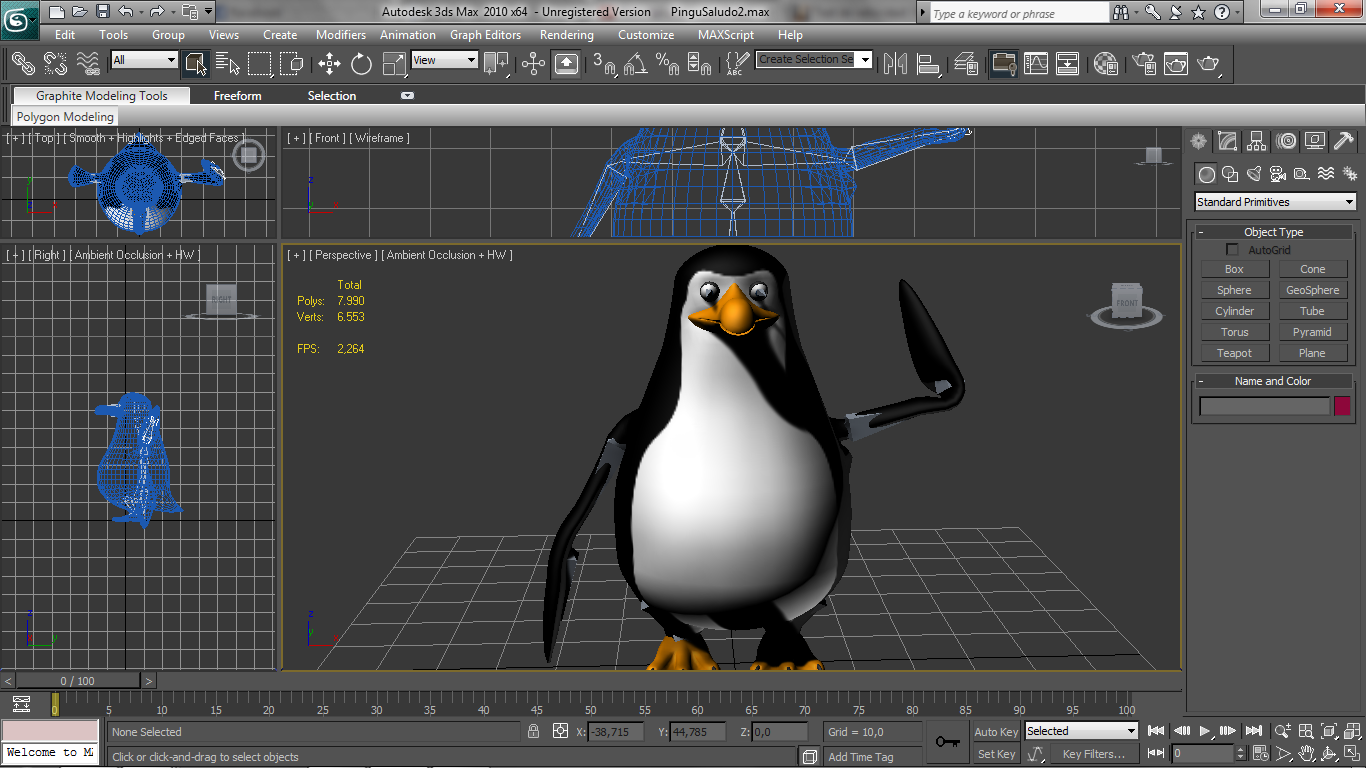This screenshot has height=768, width=1366.
Task: Activate the Select and Scale tool
Action: [x=394, y=64]
